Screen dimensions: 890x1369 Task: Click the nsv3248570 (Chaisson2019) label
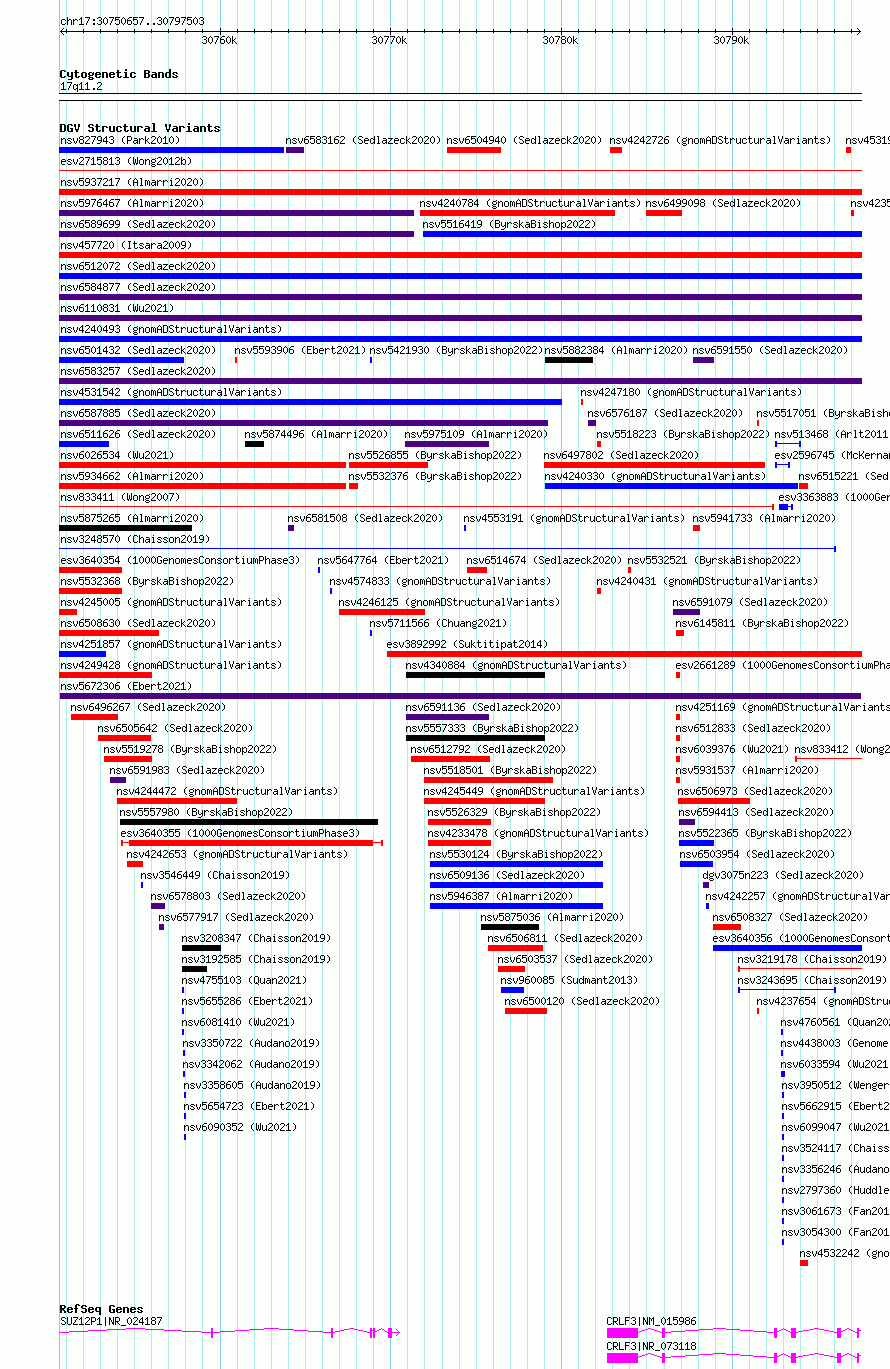click(x=134, y=539)
